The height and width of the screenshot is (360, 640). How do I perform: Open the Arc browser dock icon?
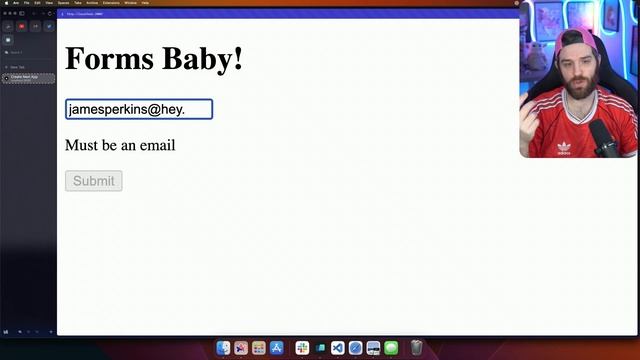coord(241,348)
